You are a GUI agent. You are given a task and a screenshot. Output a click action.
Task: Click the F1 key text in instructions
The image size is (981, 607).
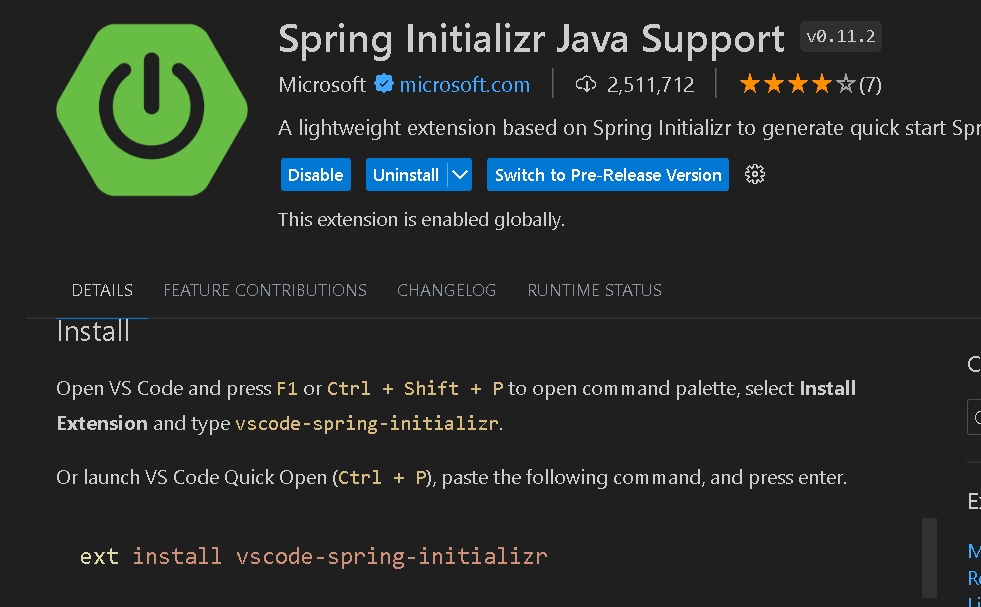pyautogui.click(x=287, y=389)
